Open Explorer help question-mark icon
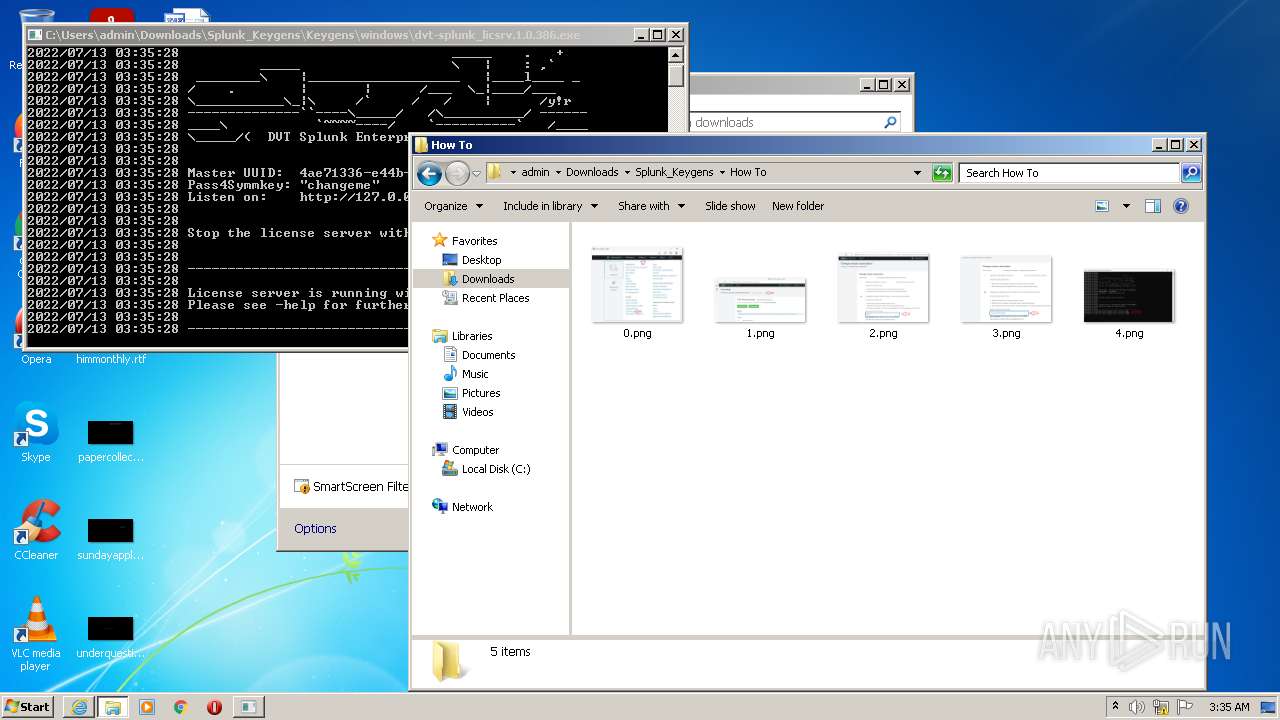Screen dimensions: 1280x720 1180,206
